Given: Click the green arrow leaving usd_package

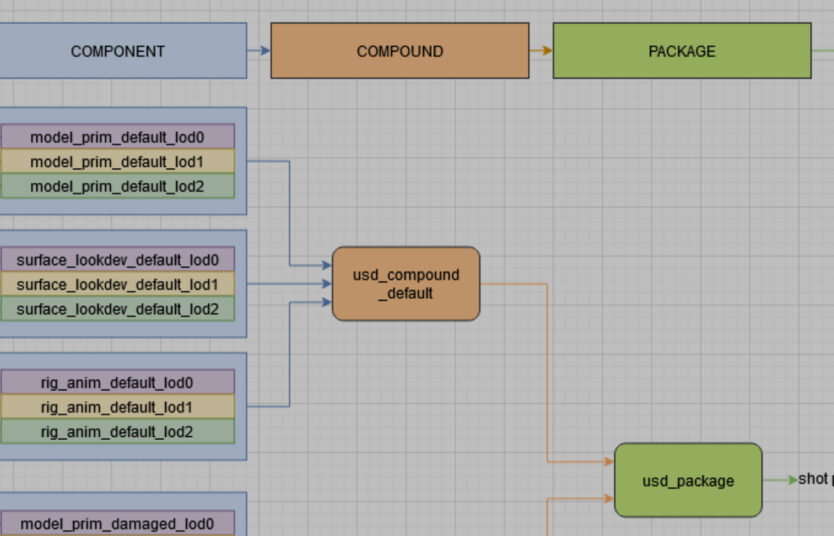Looking at the screenshot, I should (x=779, y=481).
